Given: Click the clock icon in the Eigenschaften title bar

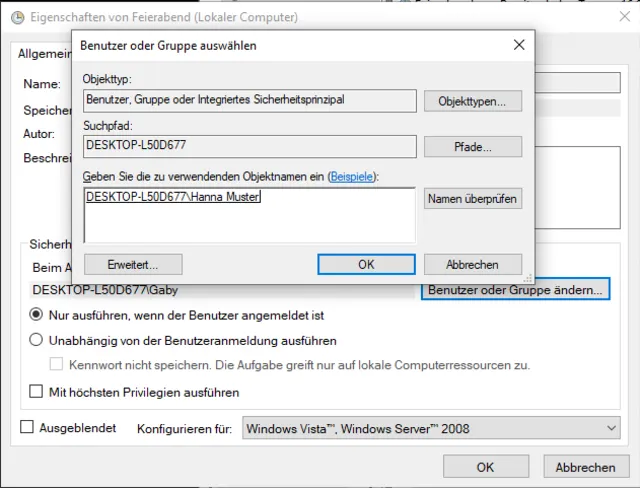Looking at the screenshot, I should (18, 18).
